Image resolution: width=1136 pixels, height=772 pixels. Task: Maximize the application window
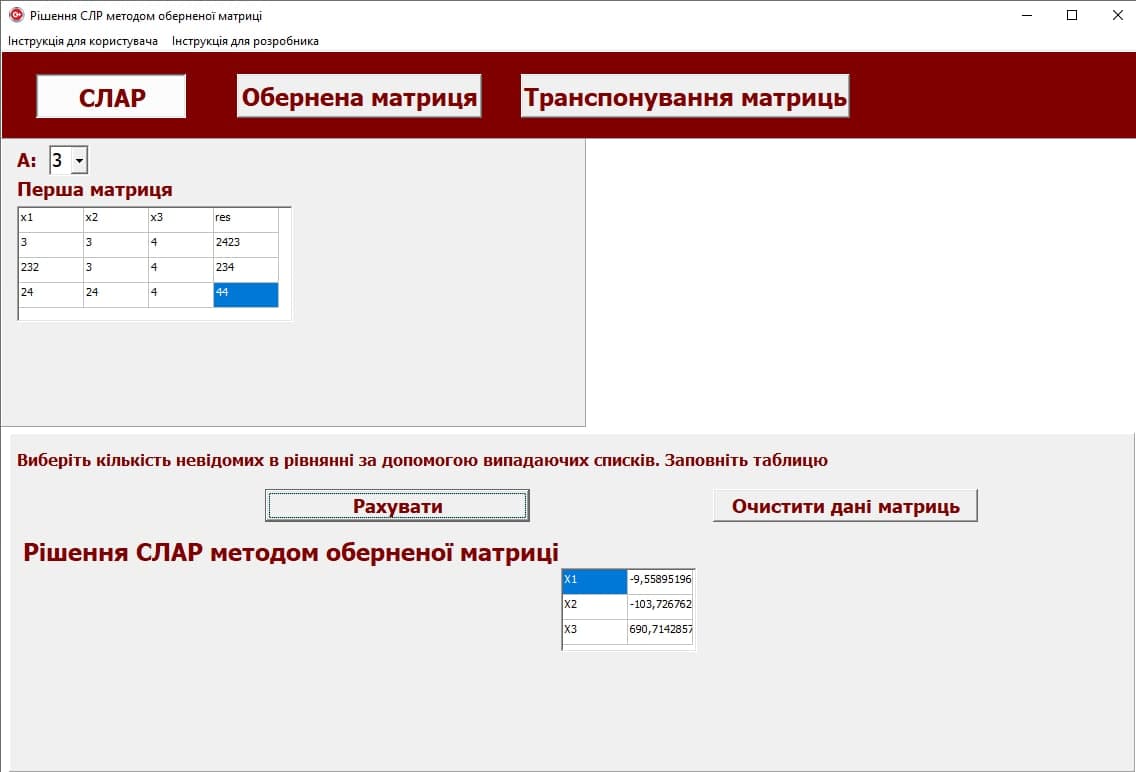1072,15
